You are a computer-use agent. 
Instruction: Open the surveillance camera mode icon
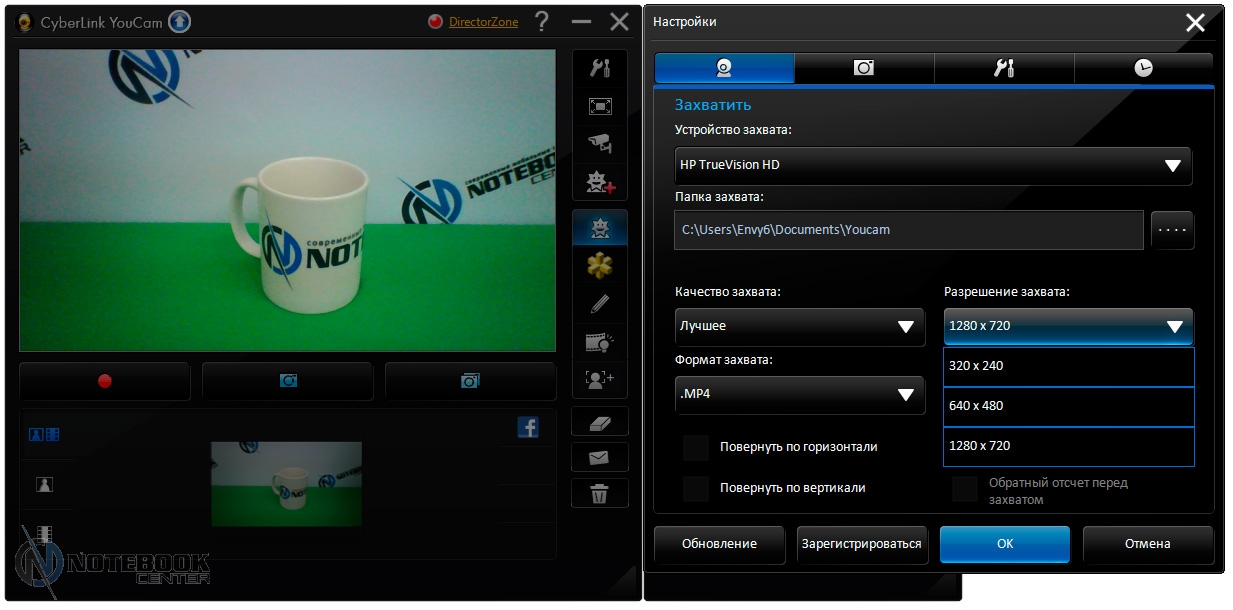click(600, 144)
